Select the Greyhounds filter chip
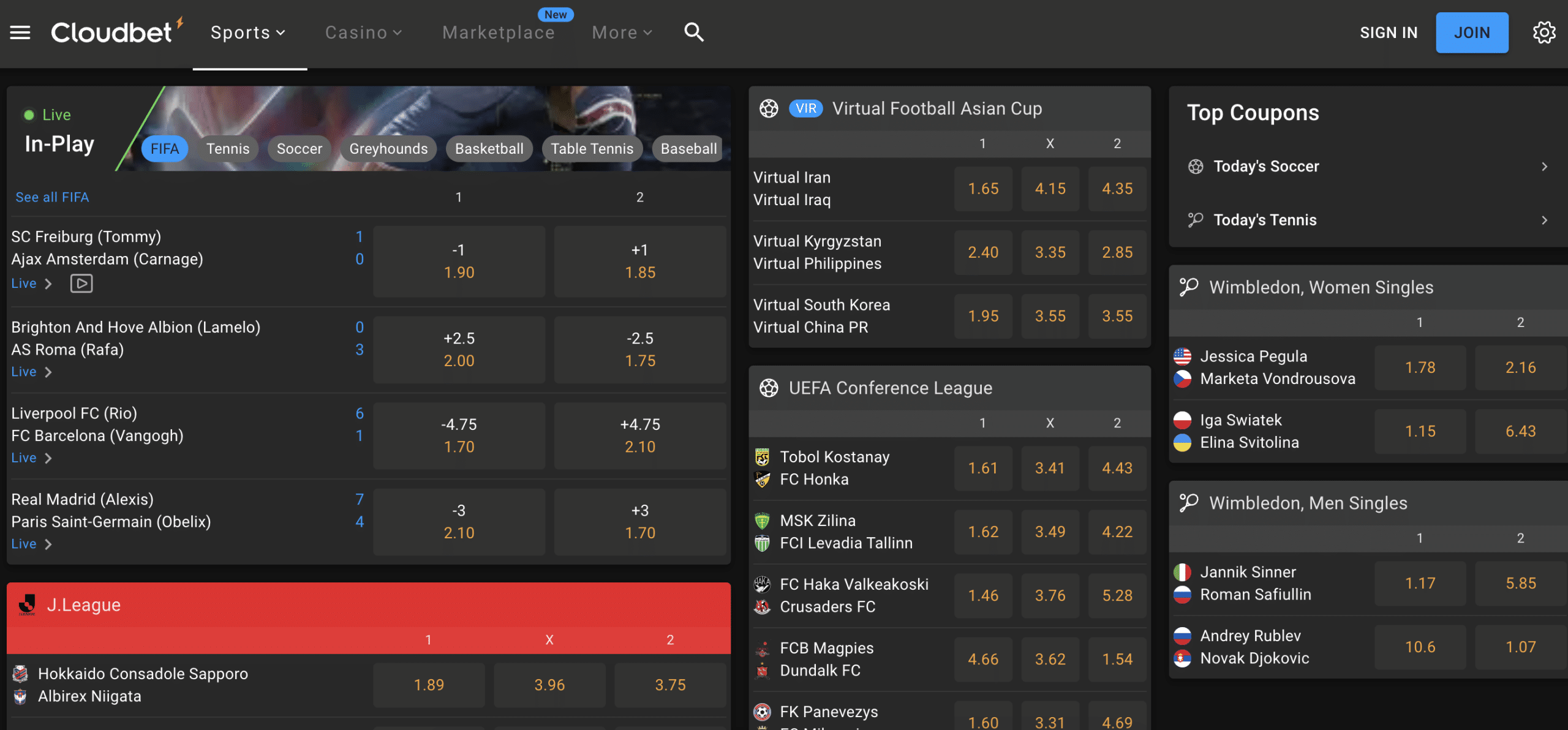The width and height of the screenshot is (1568, 730). coord(388,149)
